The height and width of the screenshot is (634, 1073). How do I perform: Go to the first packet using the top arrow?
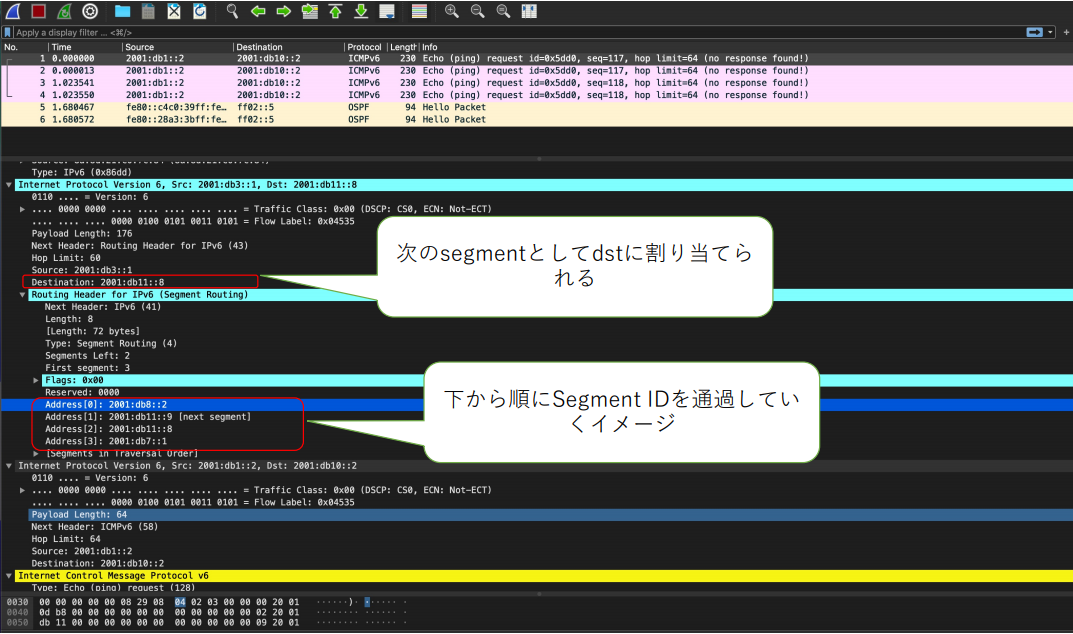tap(337, 11)
